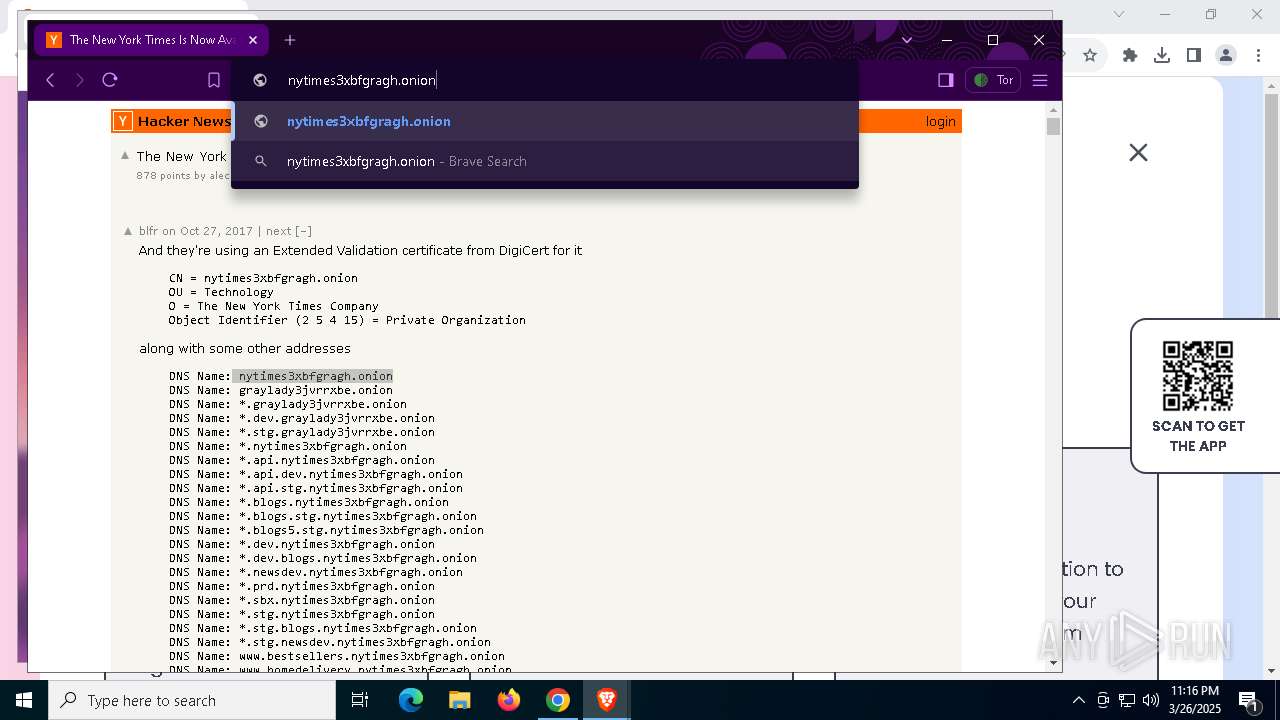Open Task View on the taskbar
Screen dimensions: 1280x720
click(x=360, y=700)
